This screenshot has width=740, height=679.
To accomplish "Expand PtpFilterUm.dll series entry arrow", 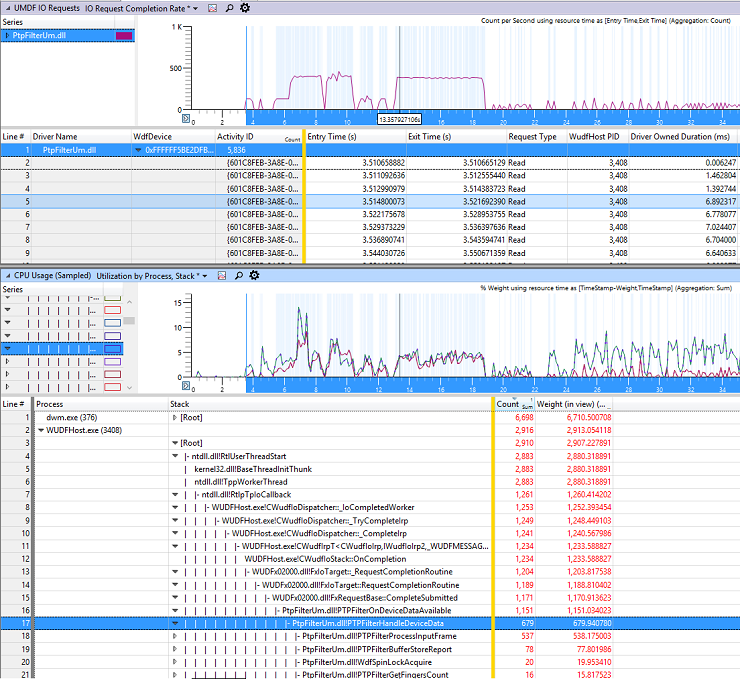I will point(7,35).
